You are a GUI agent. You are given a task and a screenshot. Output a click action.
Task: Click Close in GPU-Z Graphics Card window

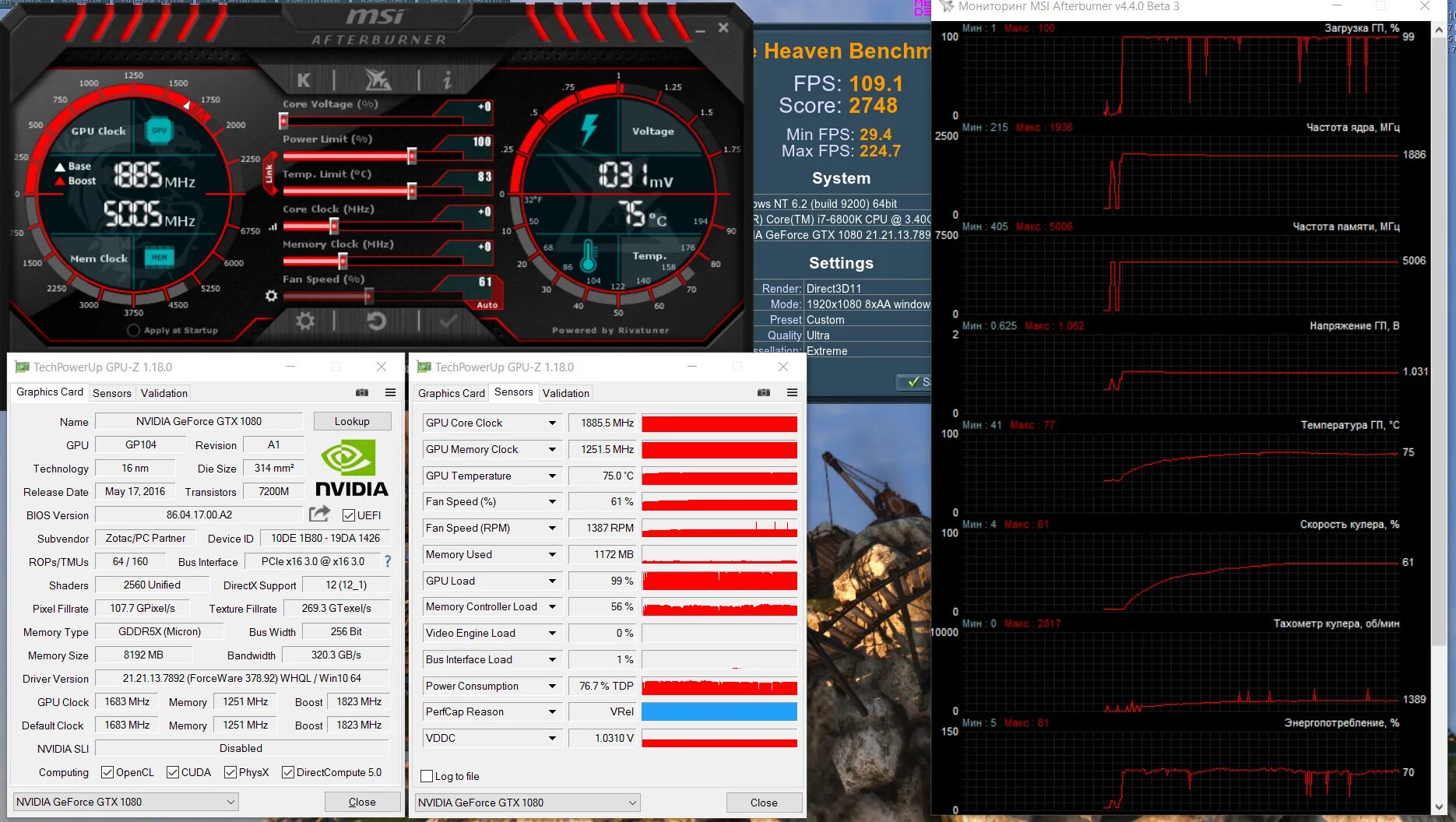(x=362, y=802)
